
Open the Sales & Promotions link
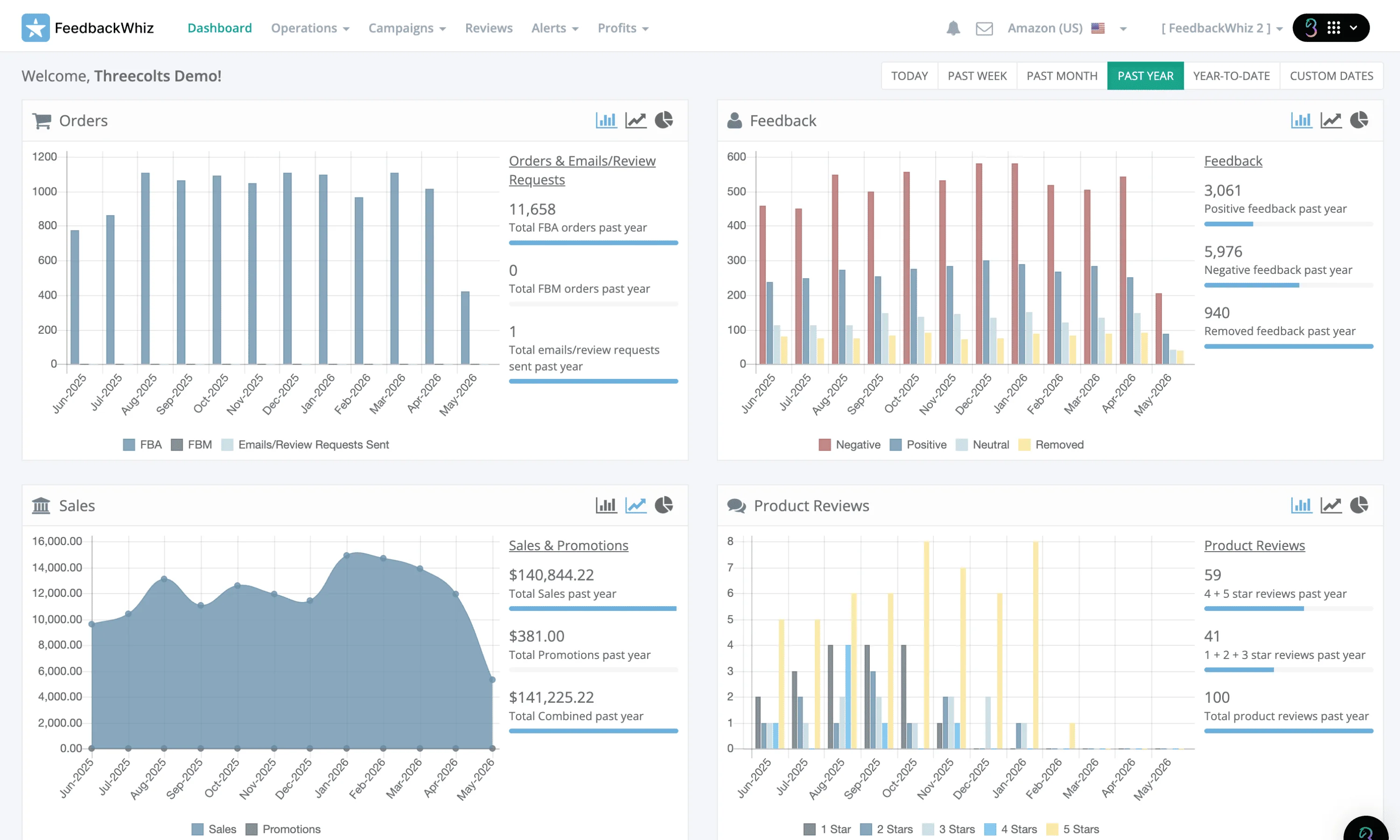point(568,545)
